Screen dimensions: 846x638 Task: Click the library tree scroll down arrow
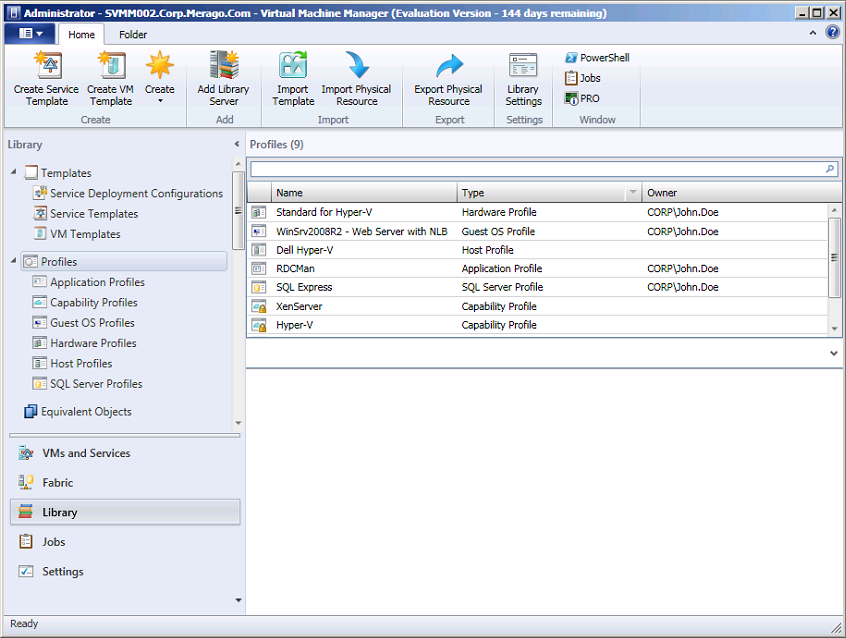pyautogui.click(x=238, y=423)
